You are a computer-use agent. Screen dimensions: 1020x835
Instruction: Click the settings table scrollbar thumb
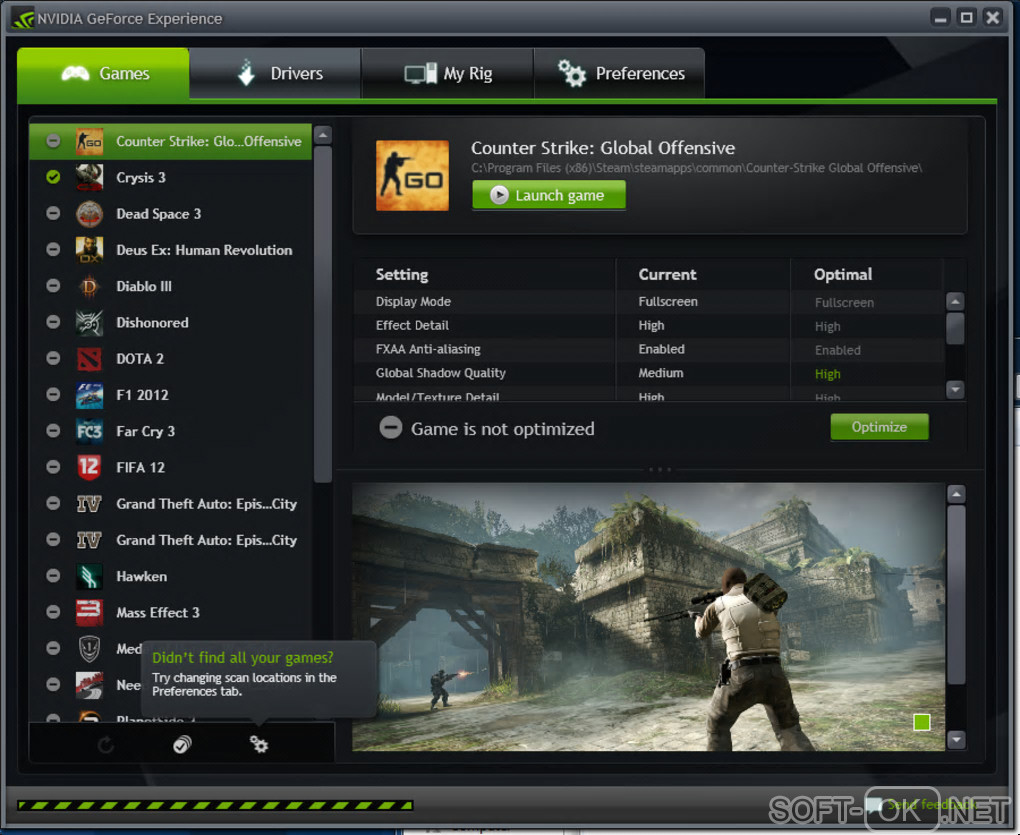(x=955, y=328)
